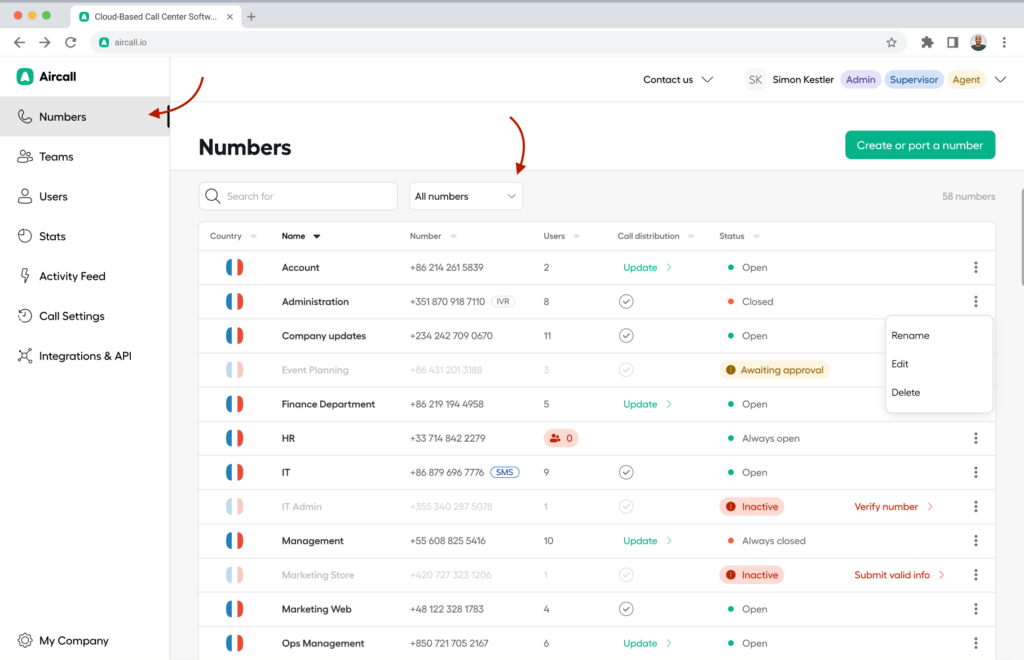Image resolution: width=1024 pixels, height=660 pixels.
Task: Go to the Activity Feed page
Action: (x=71, y=276)
